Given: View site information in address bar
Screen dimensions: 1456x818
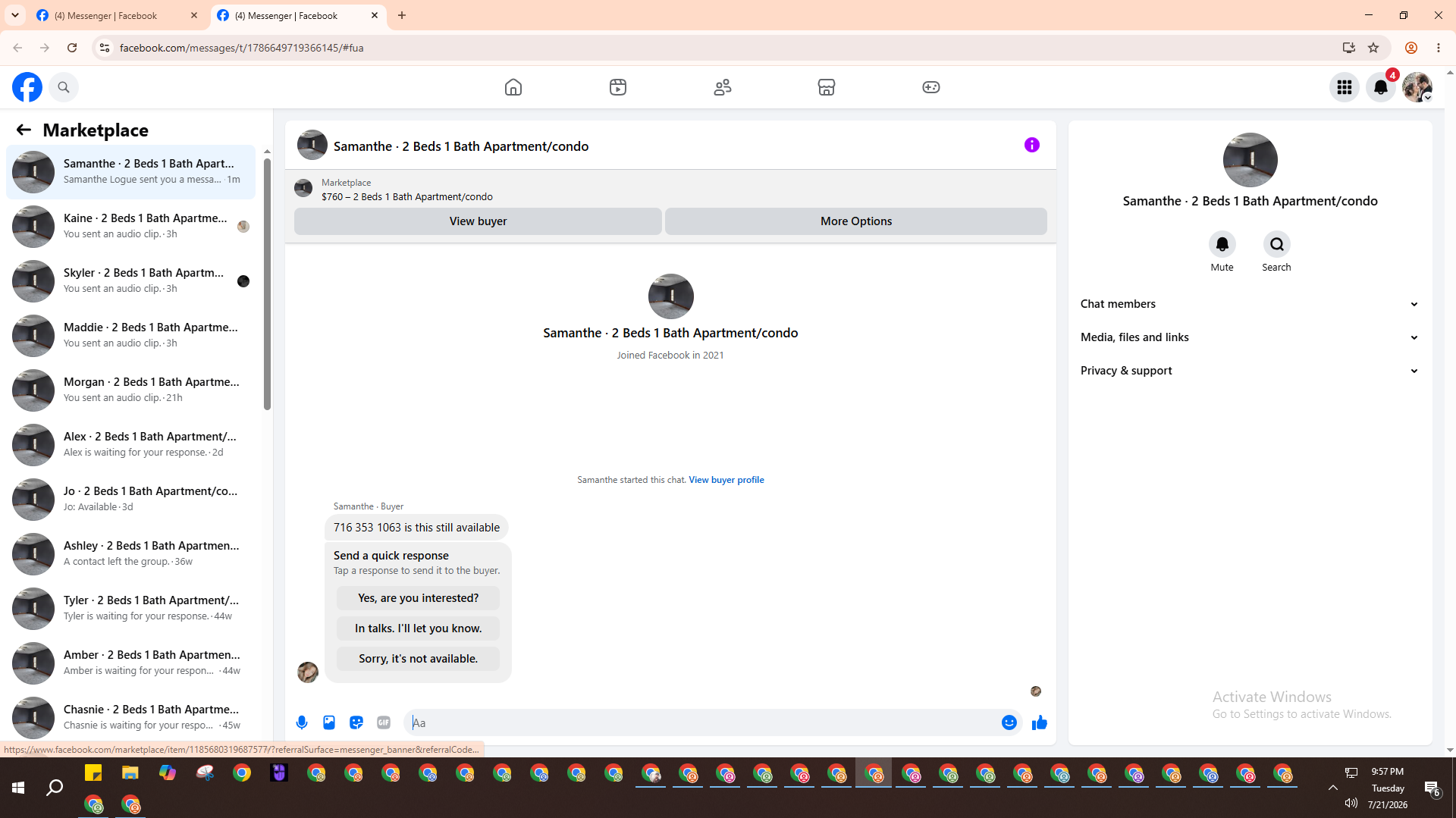Looking at the screenshot, I should point(105,48).
